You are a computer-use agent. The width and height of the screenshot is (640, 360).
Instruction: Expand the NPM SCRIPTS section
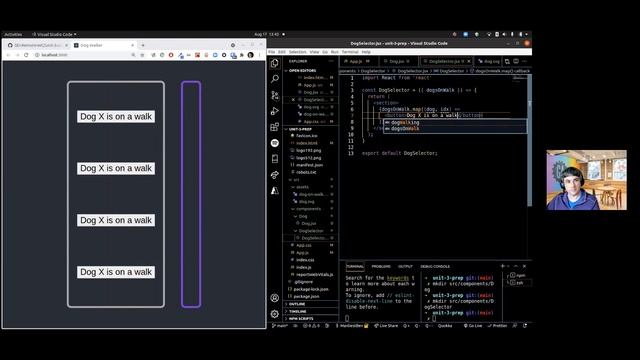pyautogui.click(x=310, y=319)
